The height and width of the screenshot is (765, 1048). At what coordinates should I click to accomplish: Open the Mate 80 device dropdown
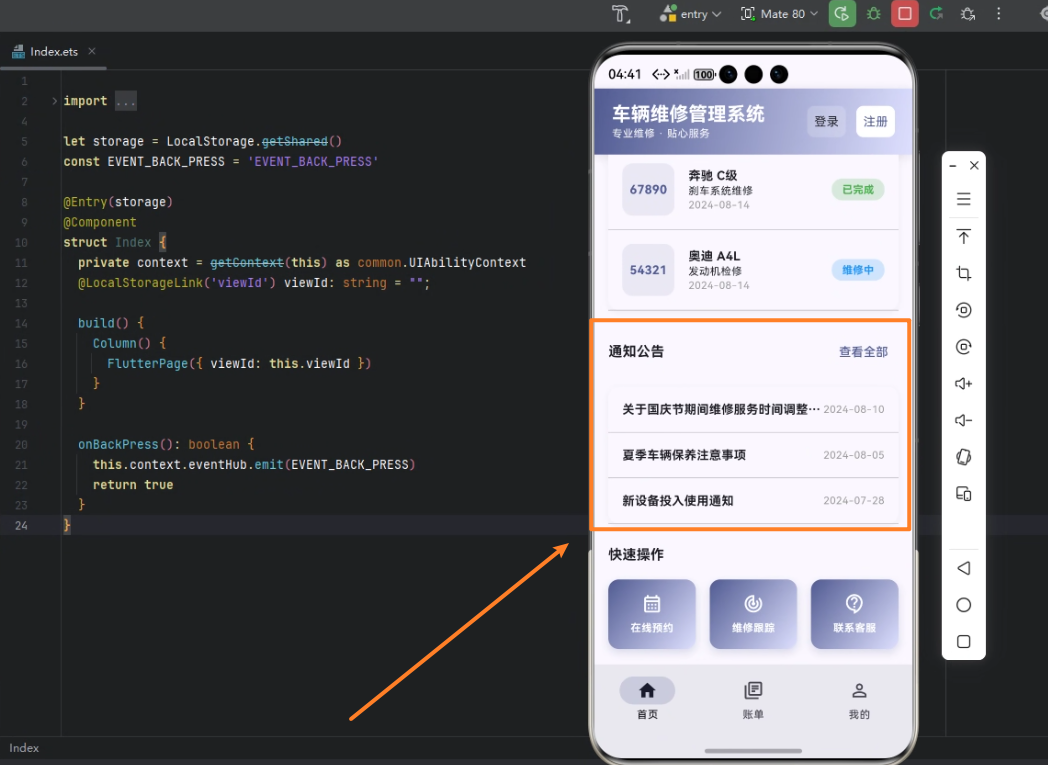(779, 14)
